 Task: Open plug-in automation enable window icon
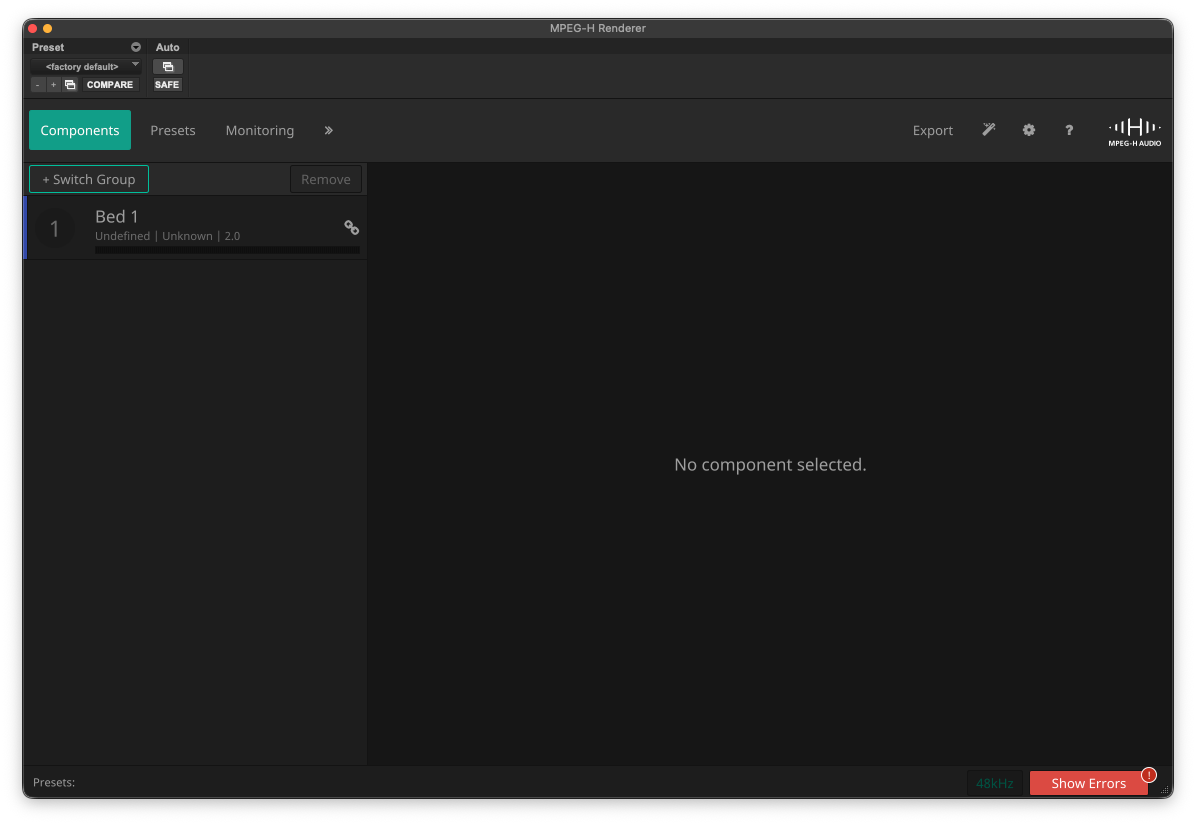coord(168,66)
